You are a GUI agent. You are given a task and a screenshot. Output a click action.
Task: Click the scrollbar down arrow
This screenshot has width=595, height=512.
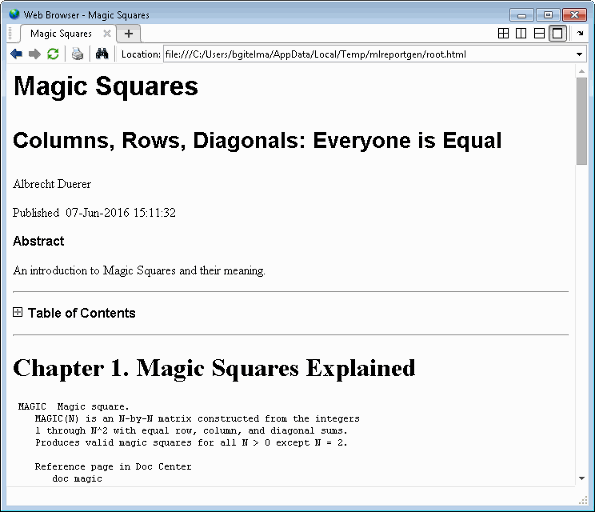point(582,478)
